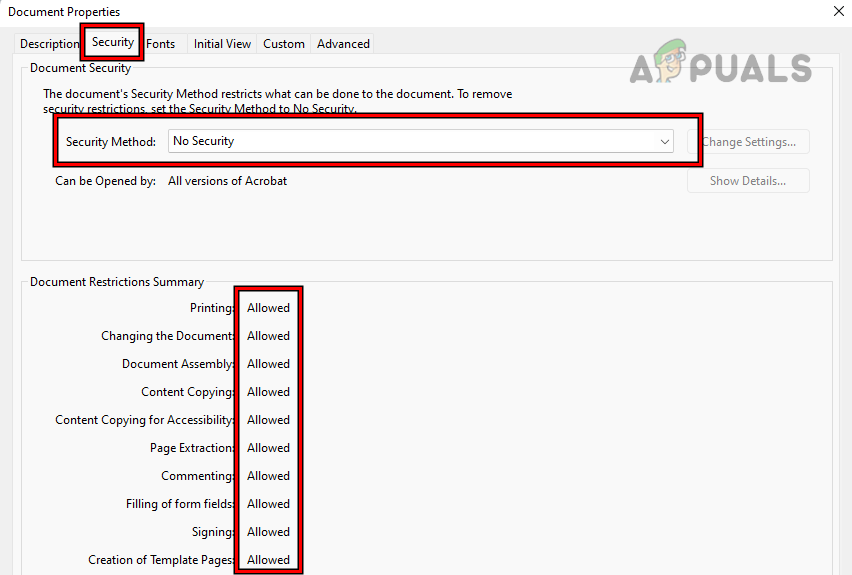Viewport: 852px width, 575px height.
Task: Close the Document Properties dialog
Action: point(838,11)
